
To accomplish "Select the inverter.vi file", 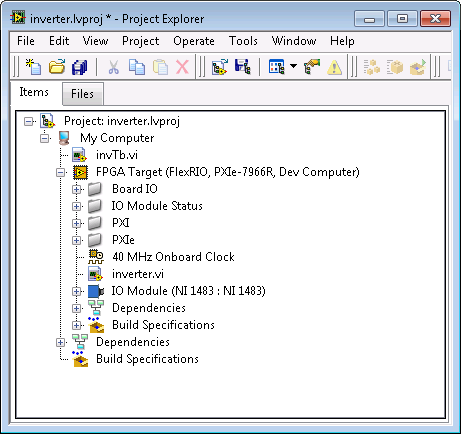I will 138,274.
